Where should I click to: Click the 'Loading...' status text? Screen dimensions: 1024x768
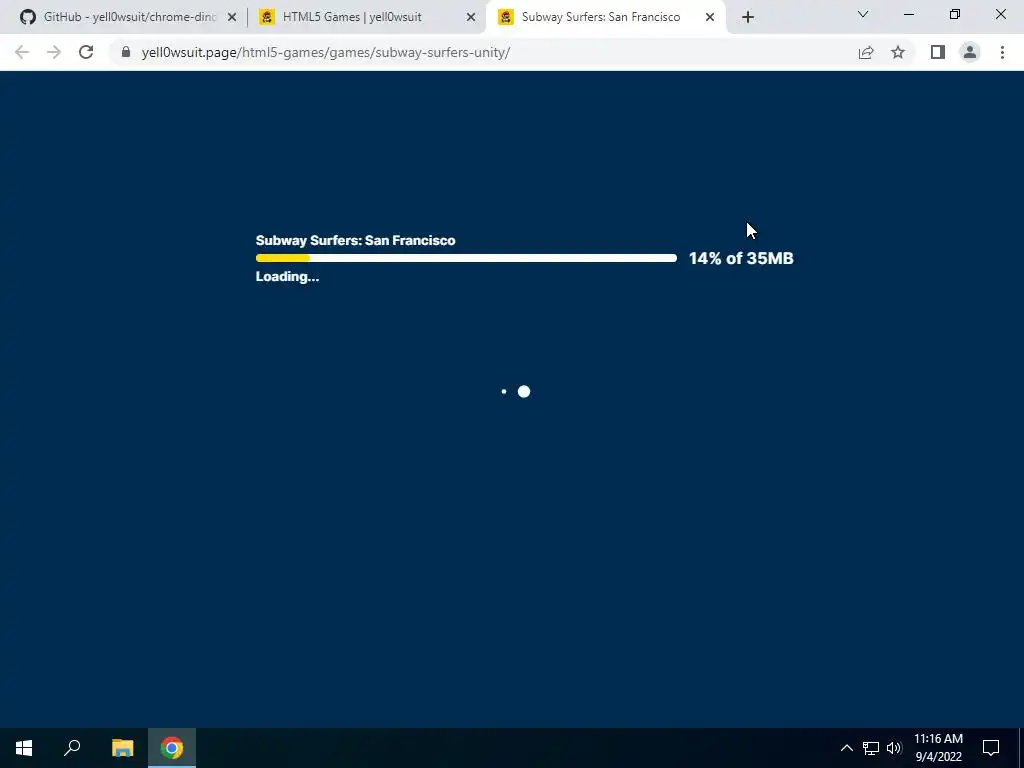coord(287,277)
